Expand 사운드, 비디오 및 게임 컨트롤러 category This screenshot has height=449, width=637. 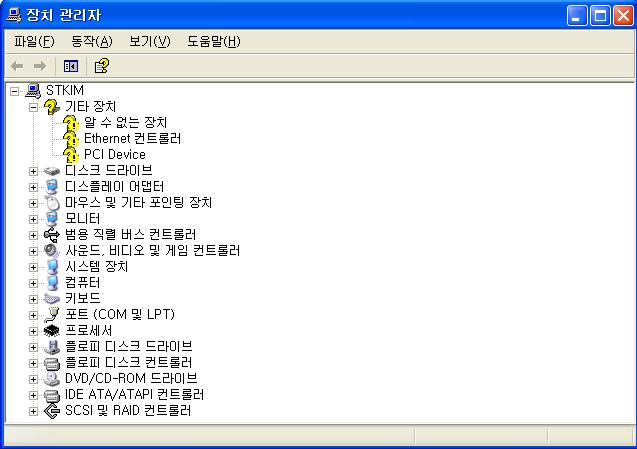(33, 251)
